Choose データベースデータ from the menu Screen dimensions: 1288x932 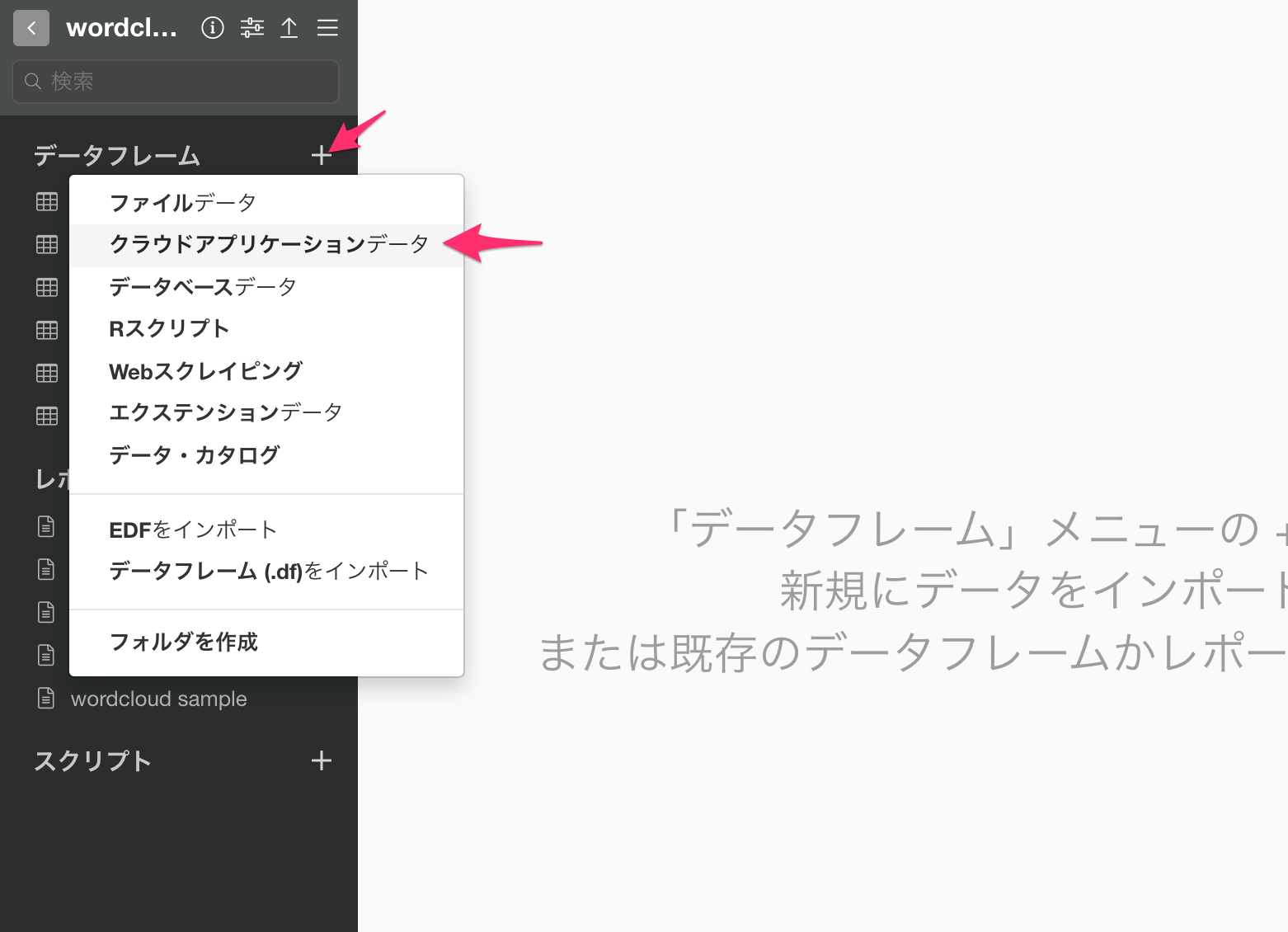point(266,287)
